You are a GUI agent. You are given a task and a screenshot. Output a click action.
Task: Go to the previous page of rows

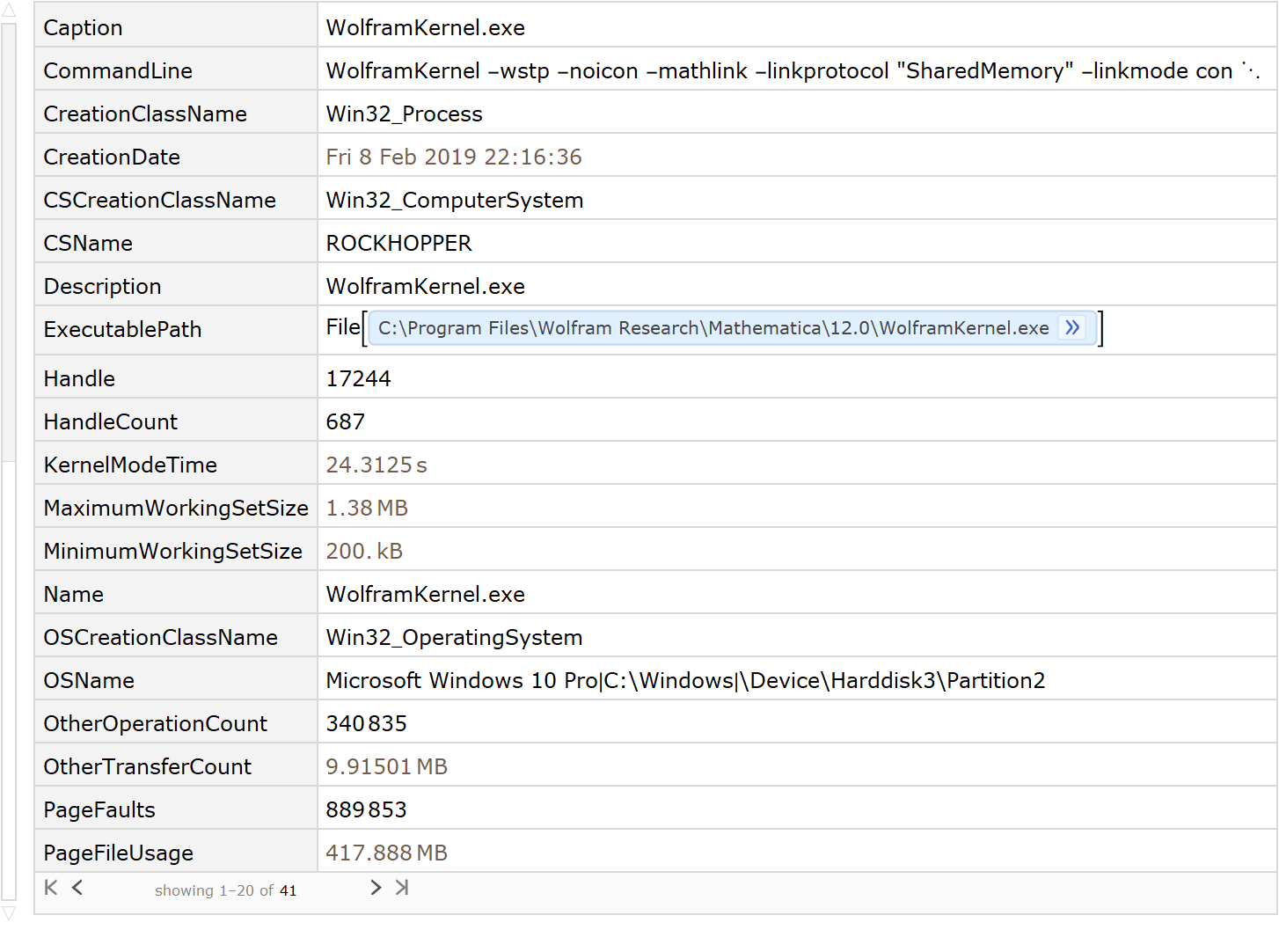pos(77,888)
